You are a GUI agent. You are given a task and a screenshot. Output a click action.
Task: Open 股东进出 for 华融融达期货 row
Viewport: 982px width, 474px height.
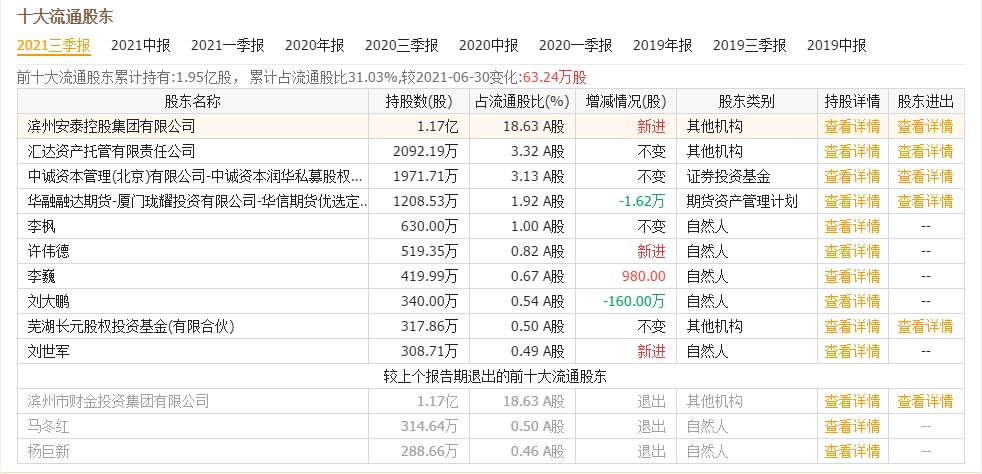925,202
